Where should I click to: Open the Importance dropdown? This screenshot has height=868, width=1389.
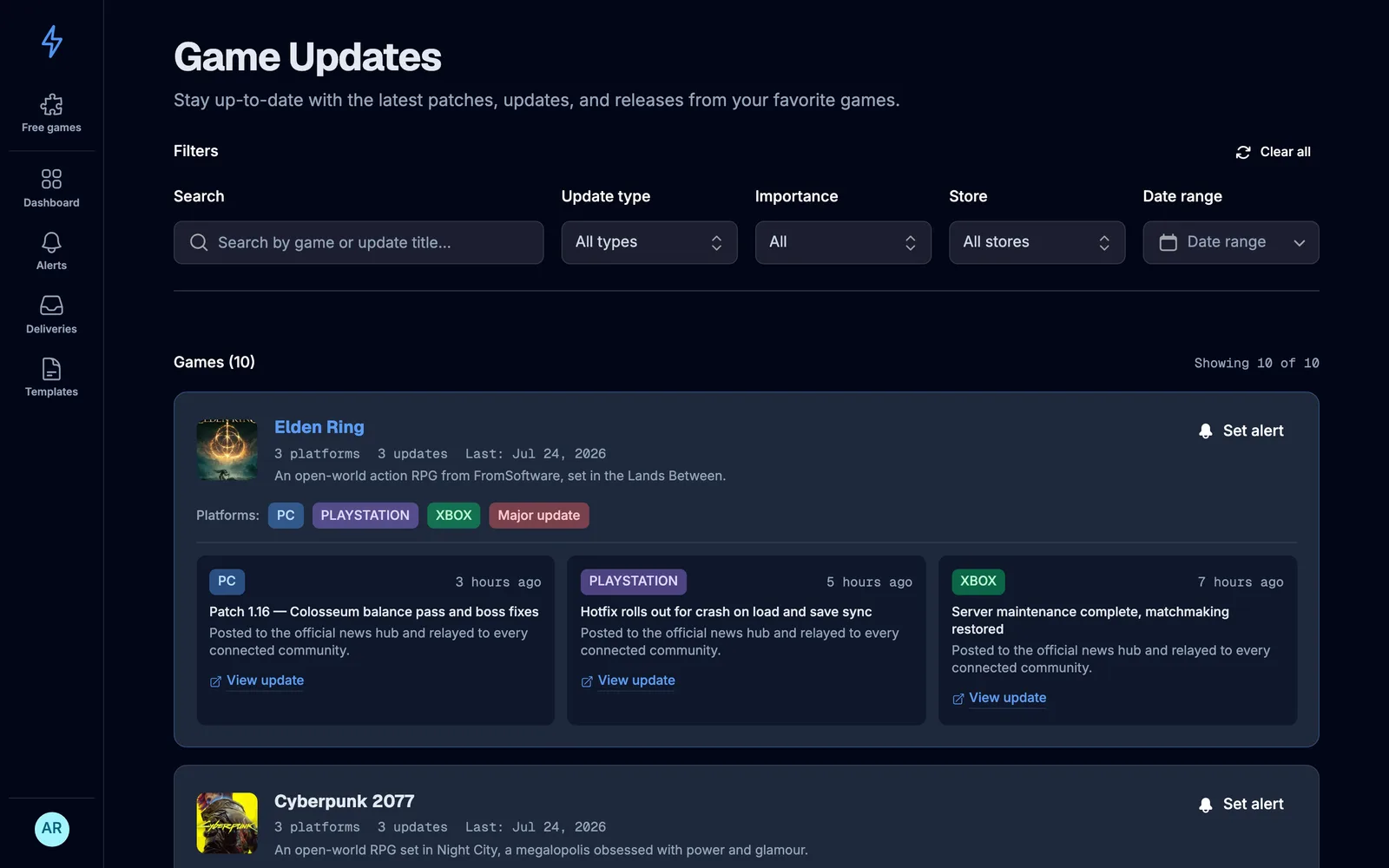tap(843, 242)
